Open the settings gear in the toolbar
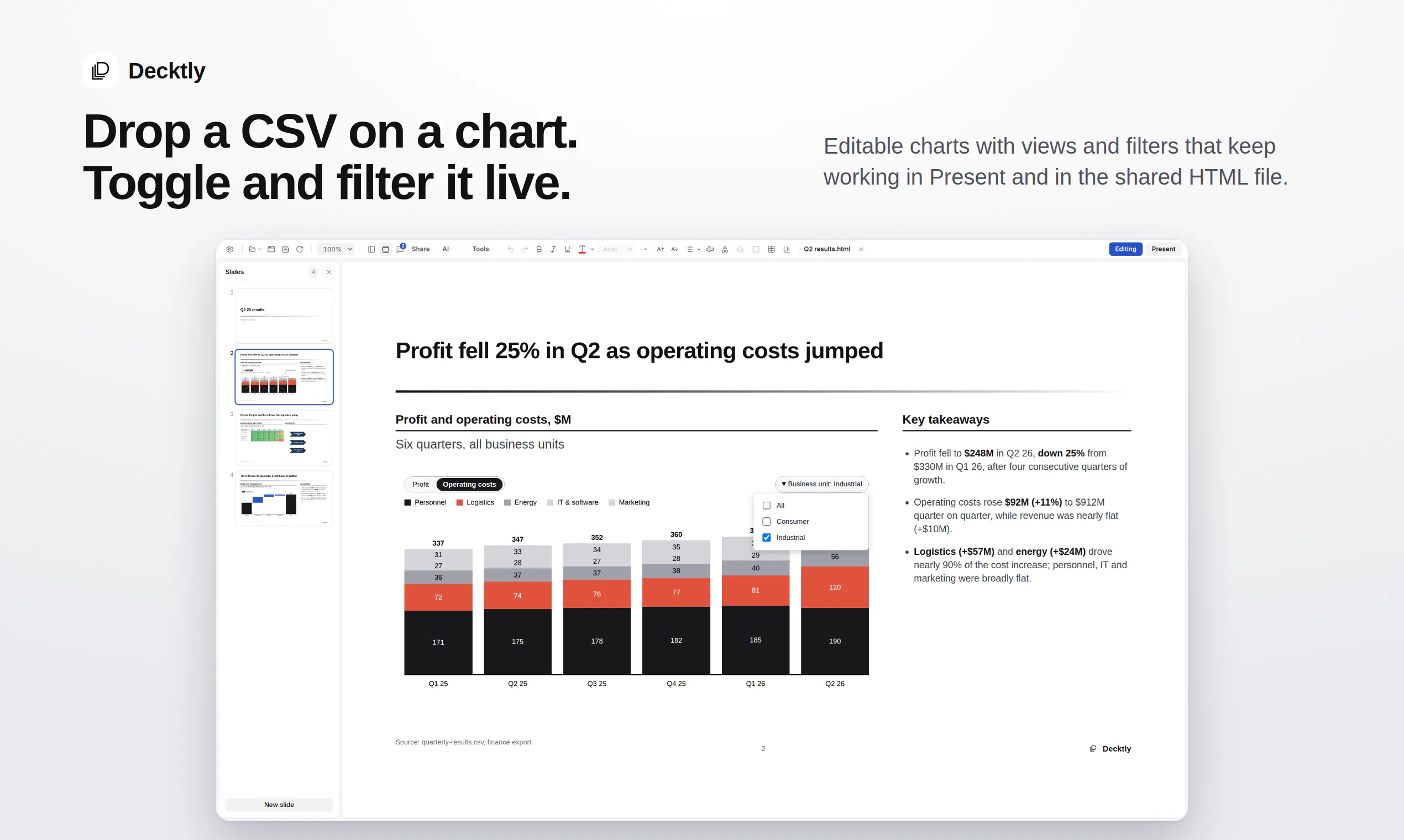 (230, 249)
